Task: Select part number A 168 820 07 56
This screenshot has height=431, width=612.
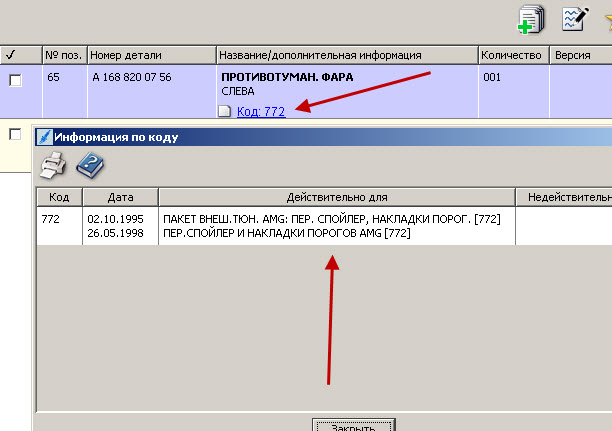Action: pyautogui.click(x=130, y=77)
